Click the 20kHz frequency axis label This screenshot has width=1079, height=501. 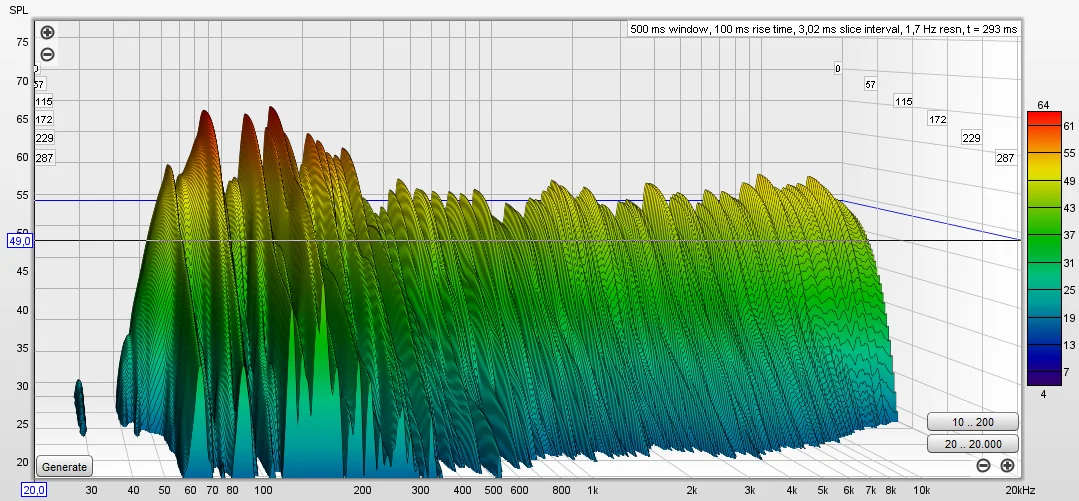(1020, 490)
